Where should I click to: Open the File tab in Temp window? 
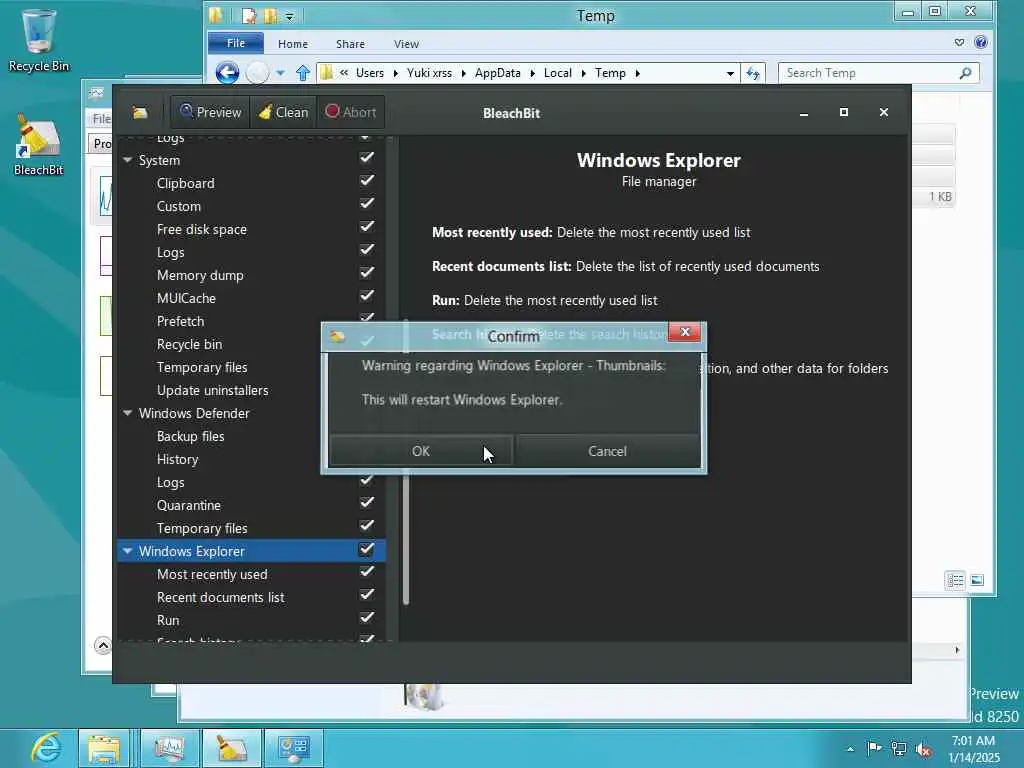click(x=236, y=43)
